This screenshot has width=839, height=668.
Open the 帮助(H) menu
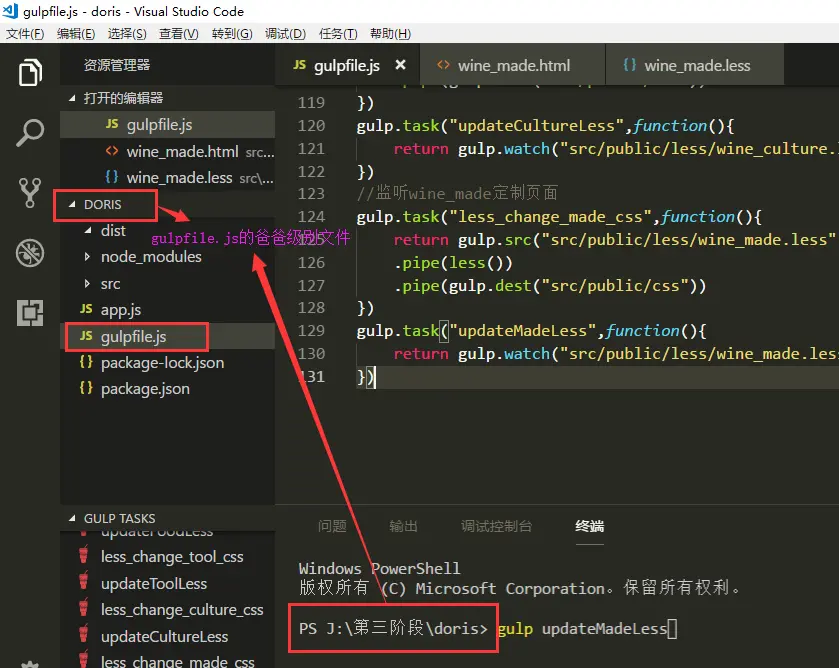391,34
